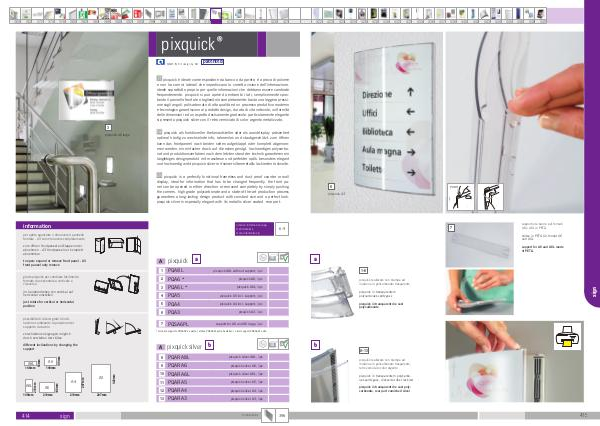Select table row 12 PQAR A4
Screen dimensions: 600x426
point(222,390)
